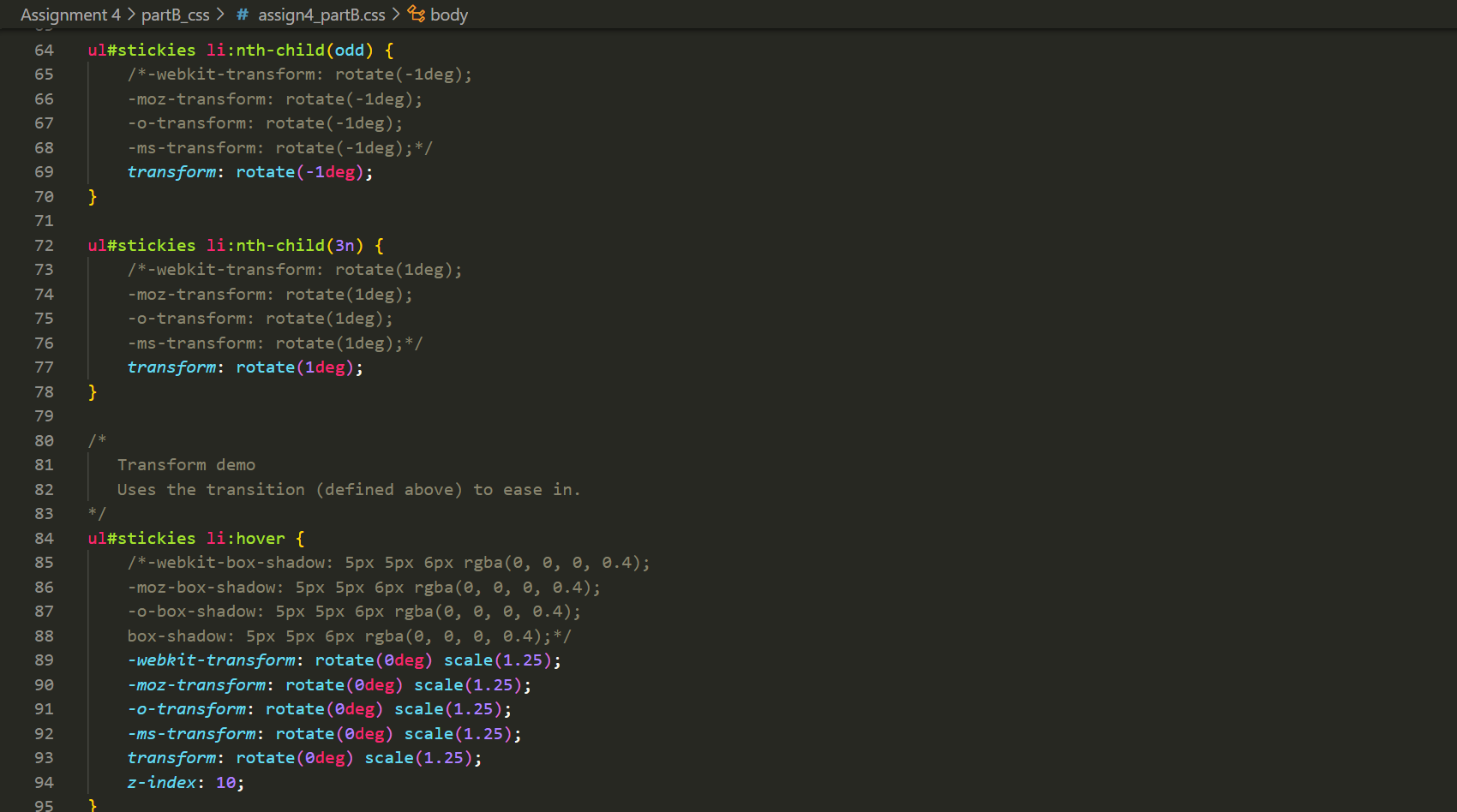Screen dimensions: 1457x812
Task: Click the "Transform demo" comment text
Action: coord(186,464)
